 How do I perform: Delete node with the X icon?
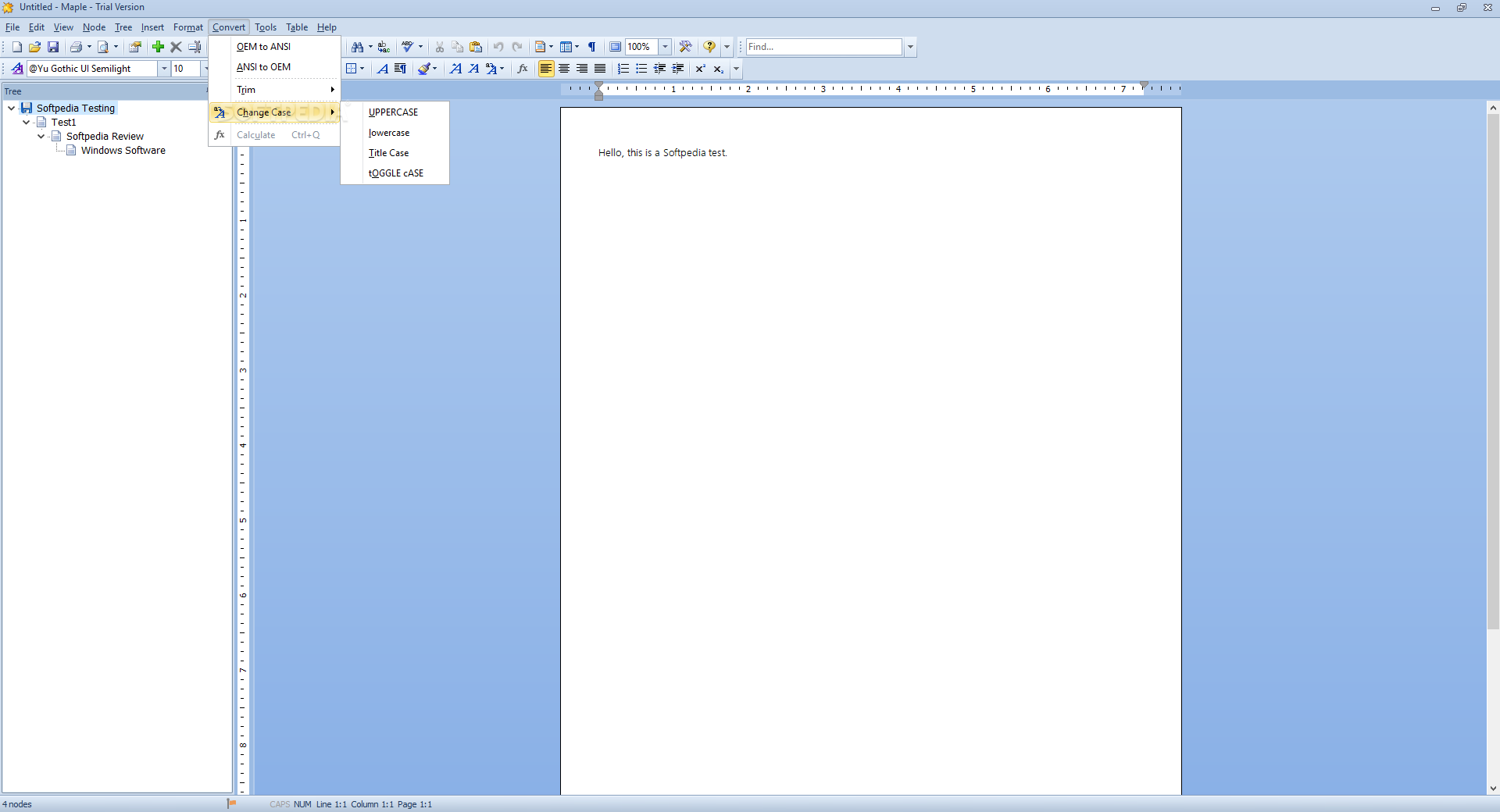[x=176, y=47]
